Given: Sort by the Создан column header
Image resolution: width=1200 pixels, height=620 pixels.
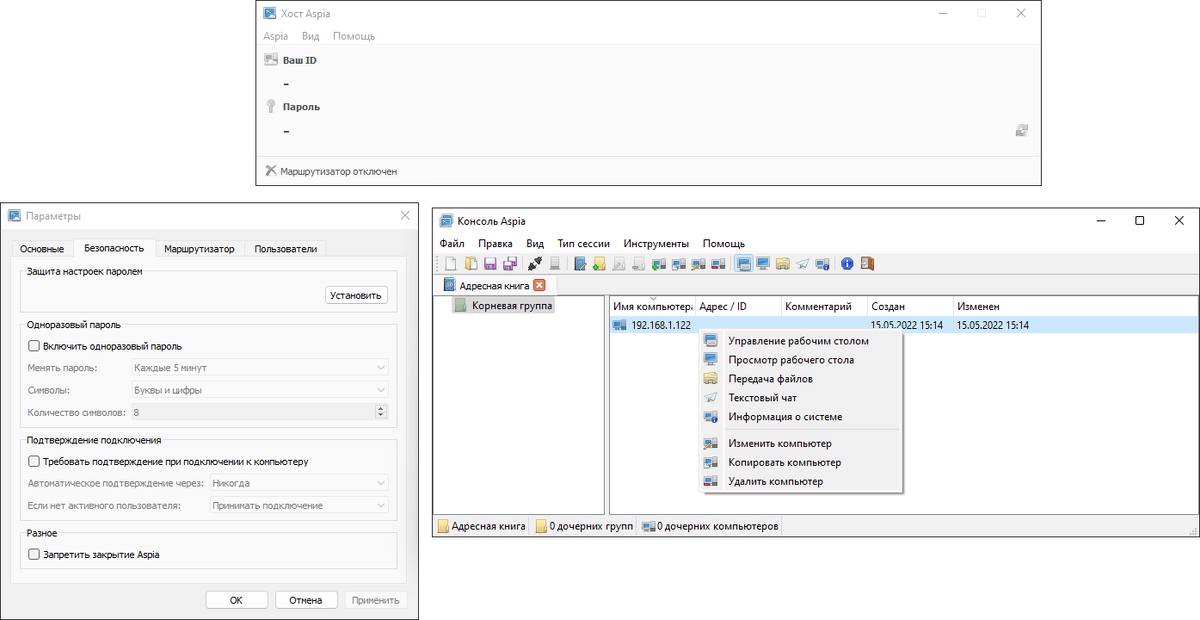Looking at the screenshot, I should click(x=909, y=306).
